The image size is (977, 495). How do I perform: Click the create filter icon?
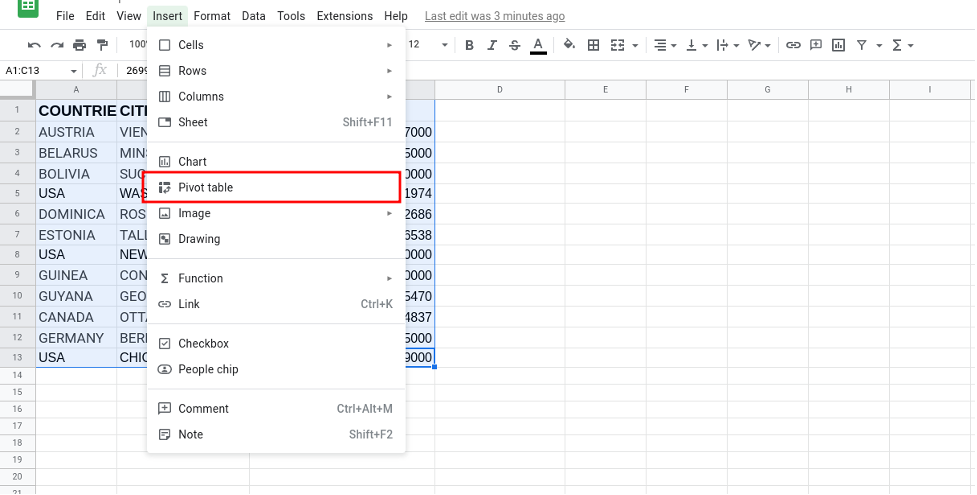coord(862,45)
